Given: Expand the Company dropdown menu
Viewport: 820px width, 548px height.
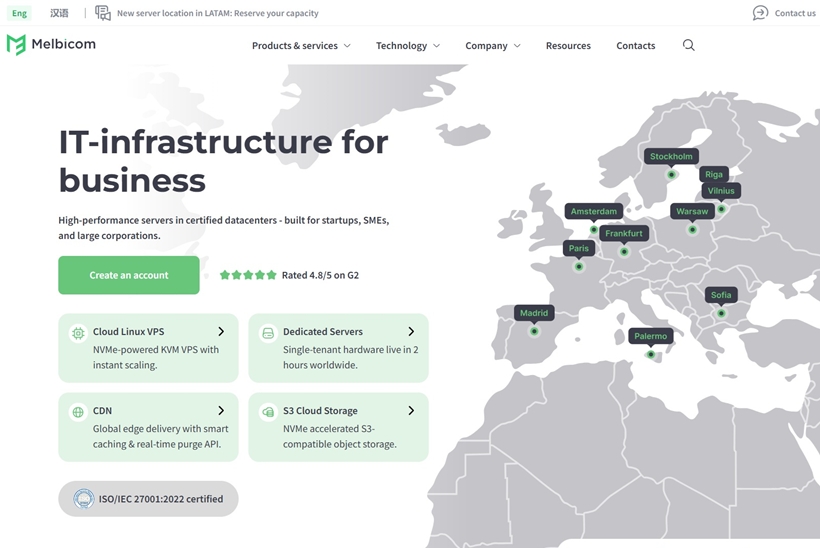Looking at the screenshot, I should tap(493, 45).
